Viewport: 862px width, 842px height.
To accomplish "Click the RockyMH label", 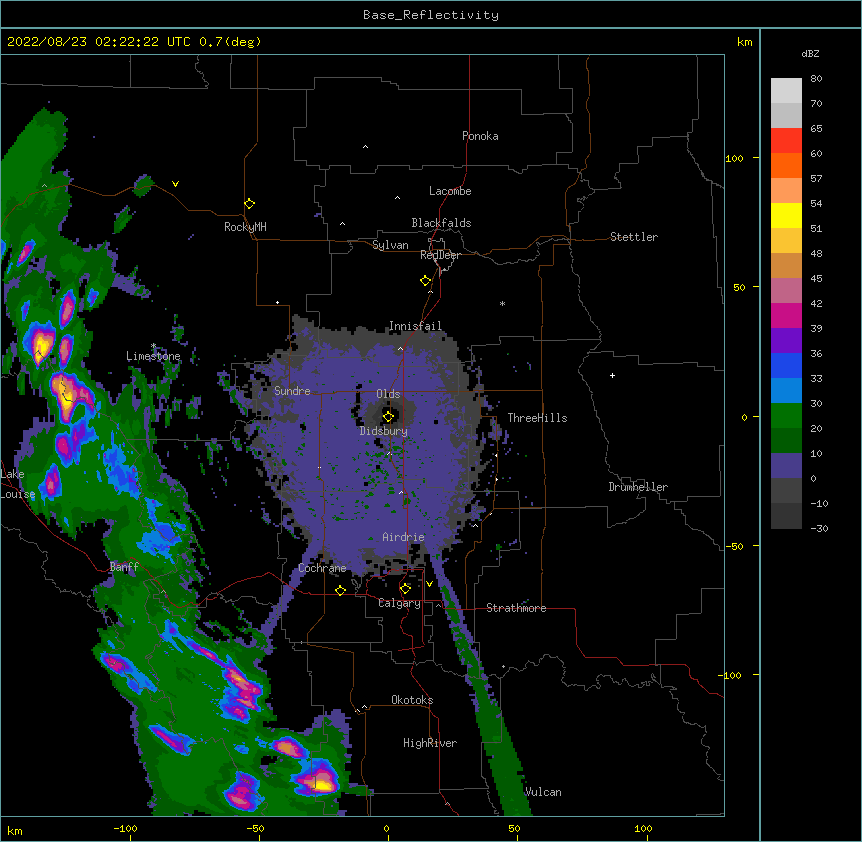I will click(245, 227).
